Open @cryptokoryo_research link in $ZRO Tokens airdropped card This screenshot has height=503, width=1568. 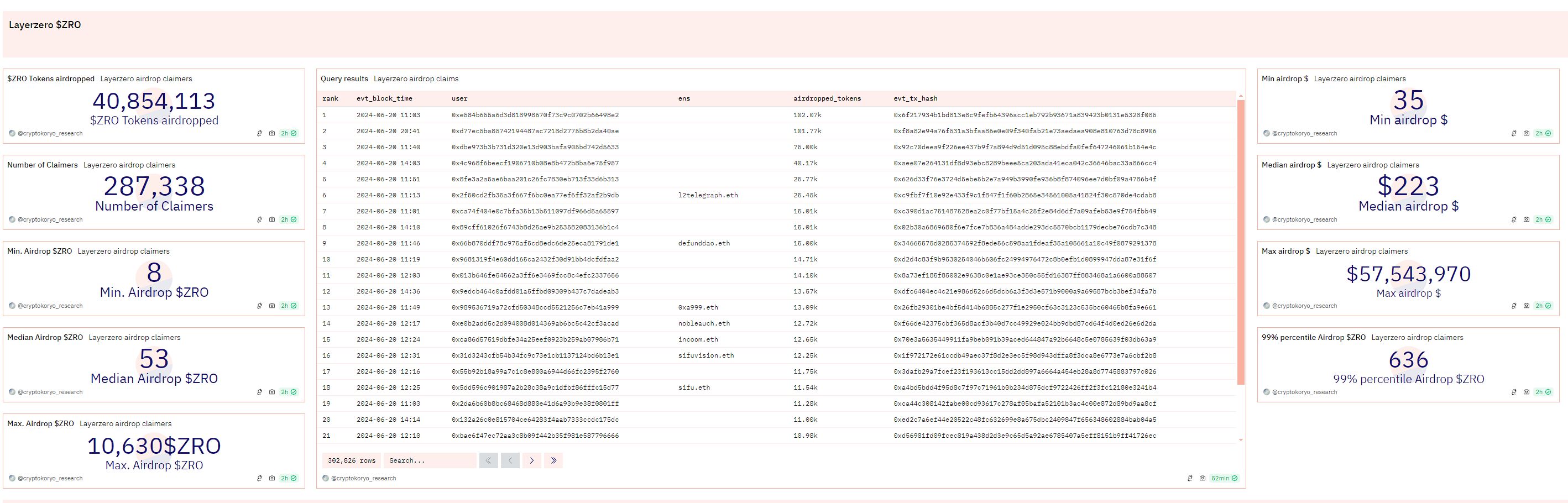pyautogui.click(x=50, y=133)
